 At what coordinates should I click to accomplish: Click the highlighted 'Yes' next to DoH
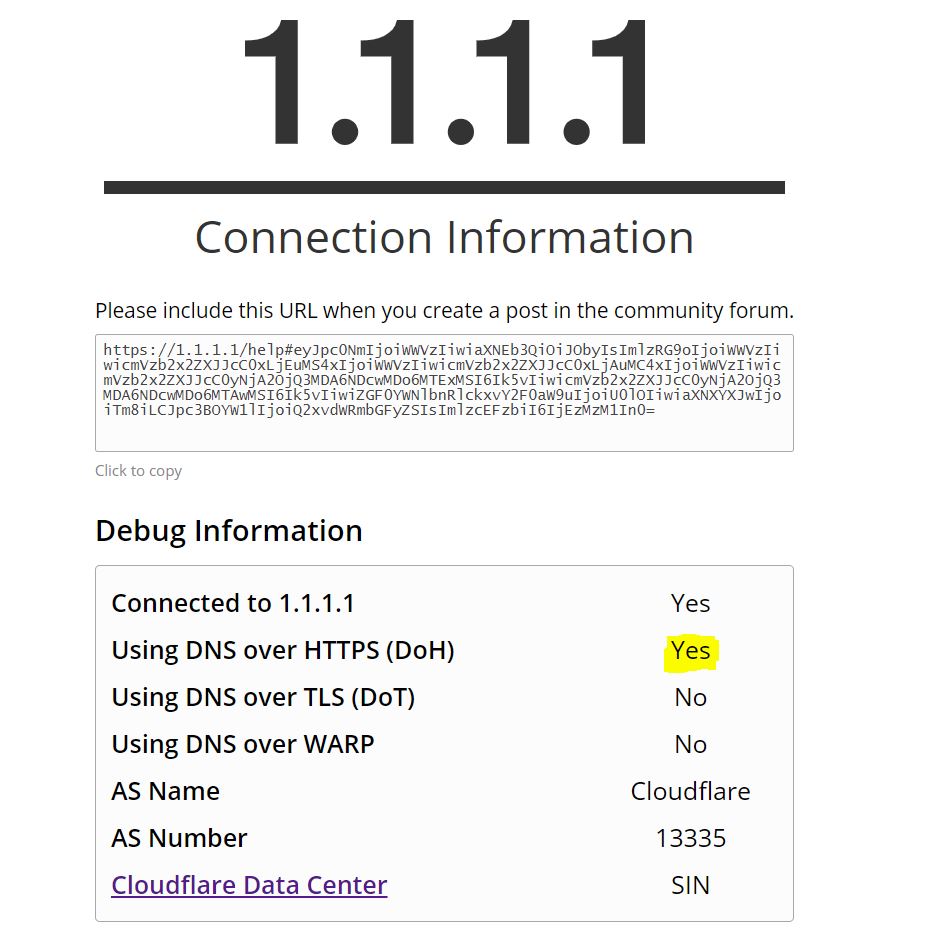coord(690,650)
